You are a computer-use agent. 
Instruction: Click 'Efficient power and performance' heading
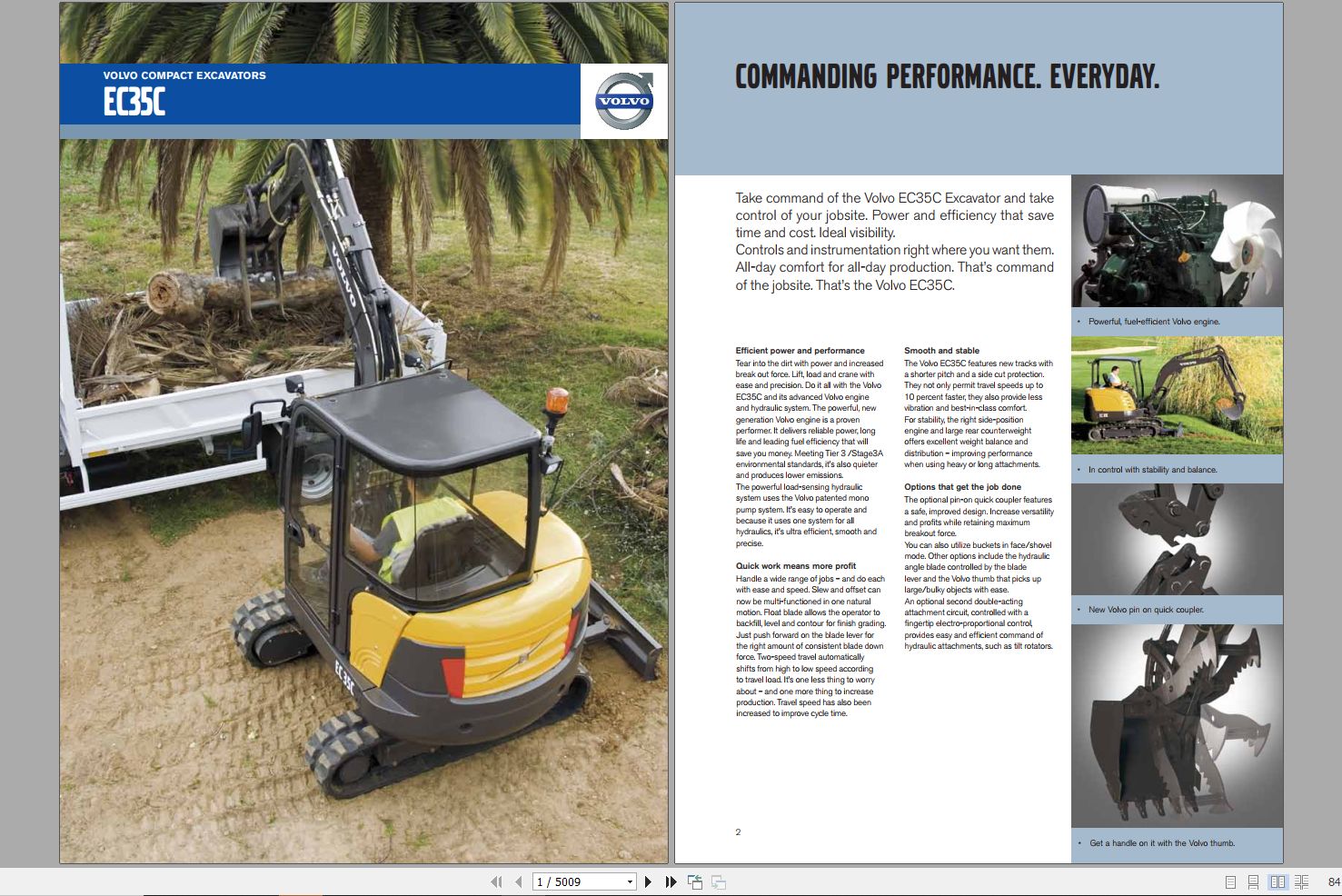(x=800, y=350)
